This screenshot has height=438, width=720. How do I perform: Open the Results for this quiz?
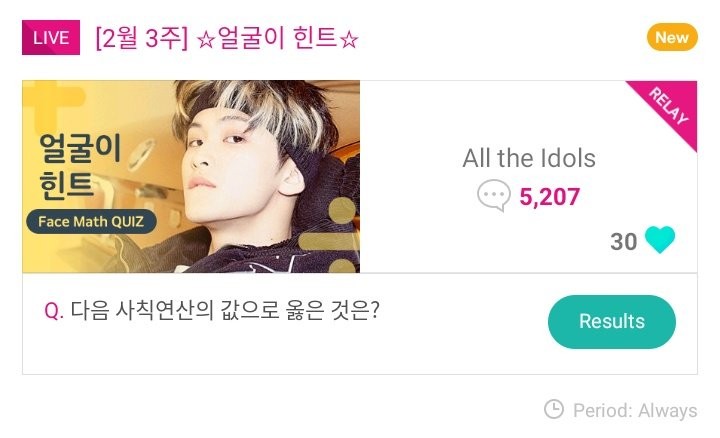coord(611,322)
